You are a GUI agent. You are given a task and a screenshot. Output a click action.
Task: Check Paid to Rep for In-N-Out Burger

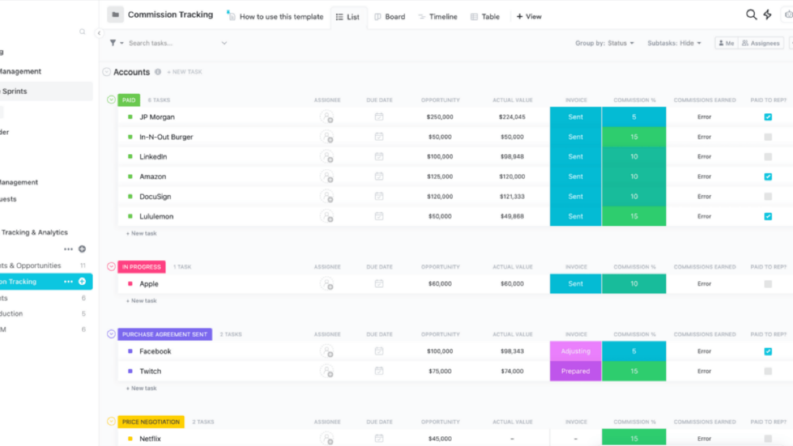768,137
